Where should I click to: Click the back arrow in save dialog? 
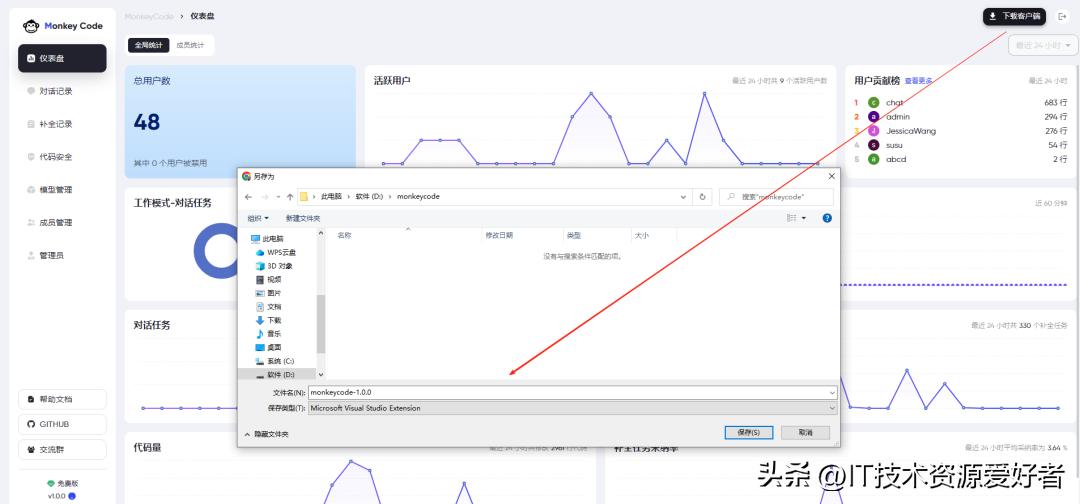(249, 197)
